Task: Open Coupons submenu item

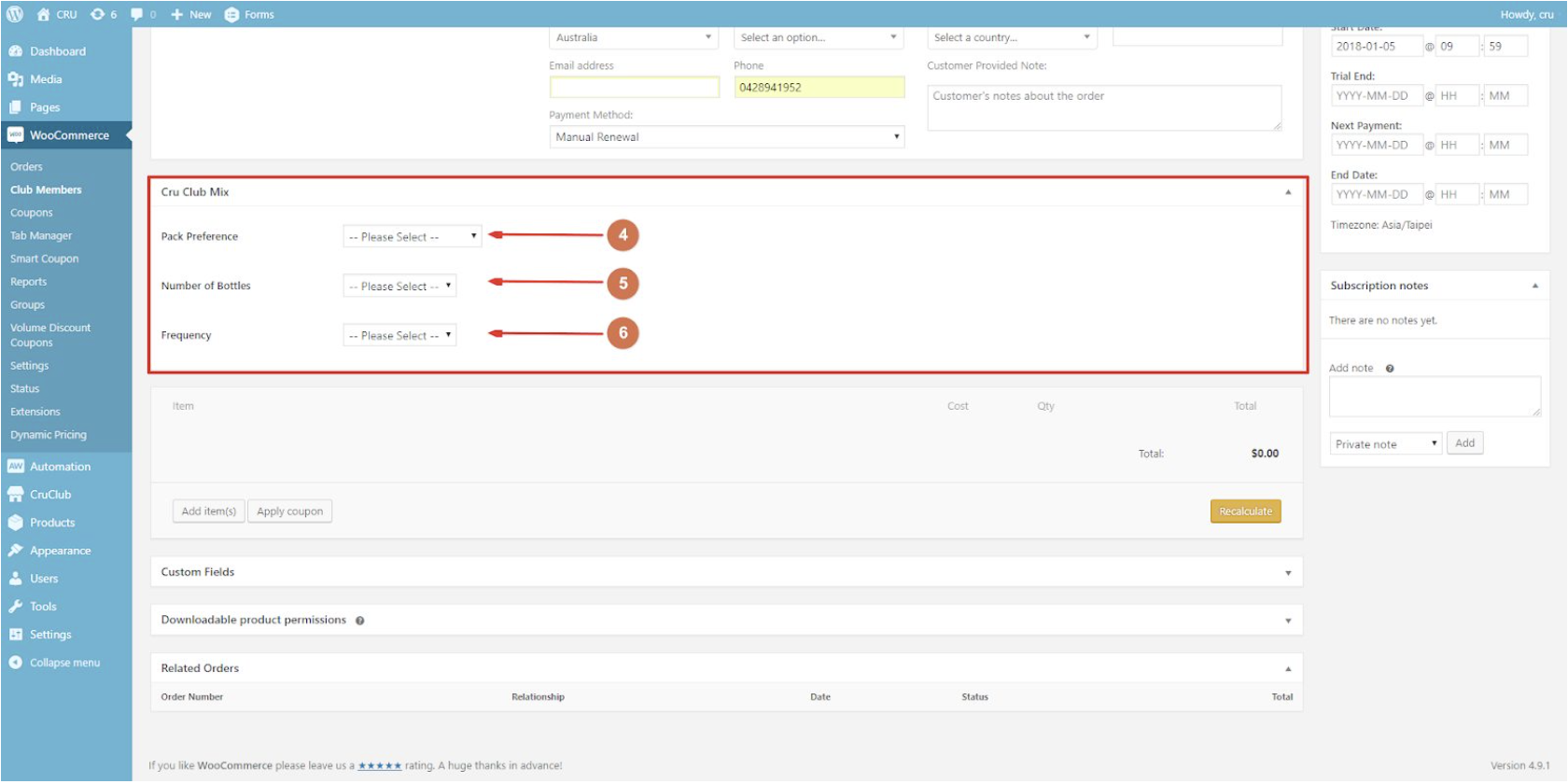Action: (x=32, y=213)
